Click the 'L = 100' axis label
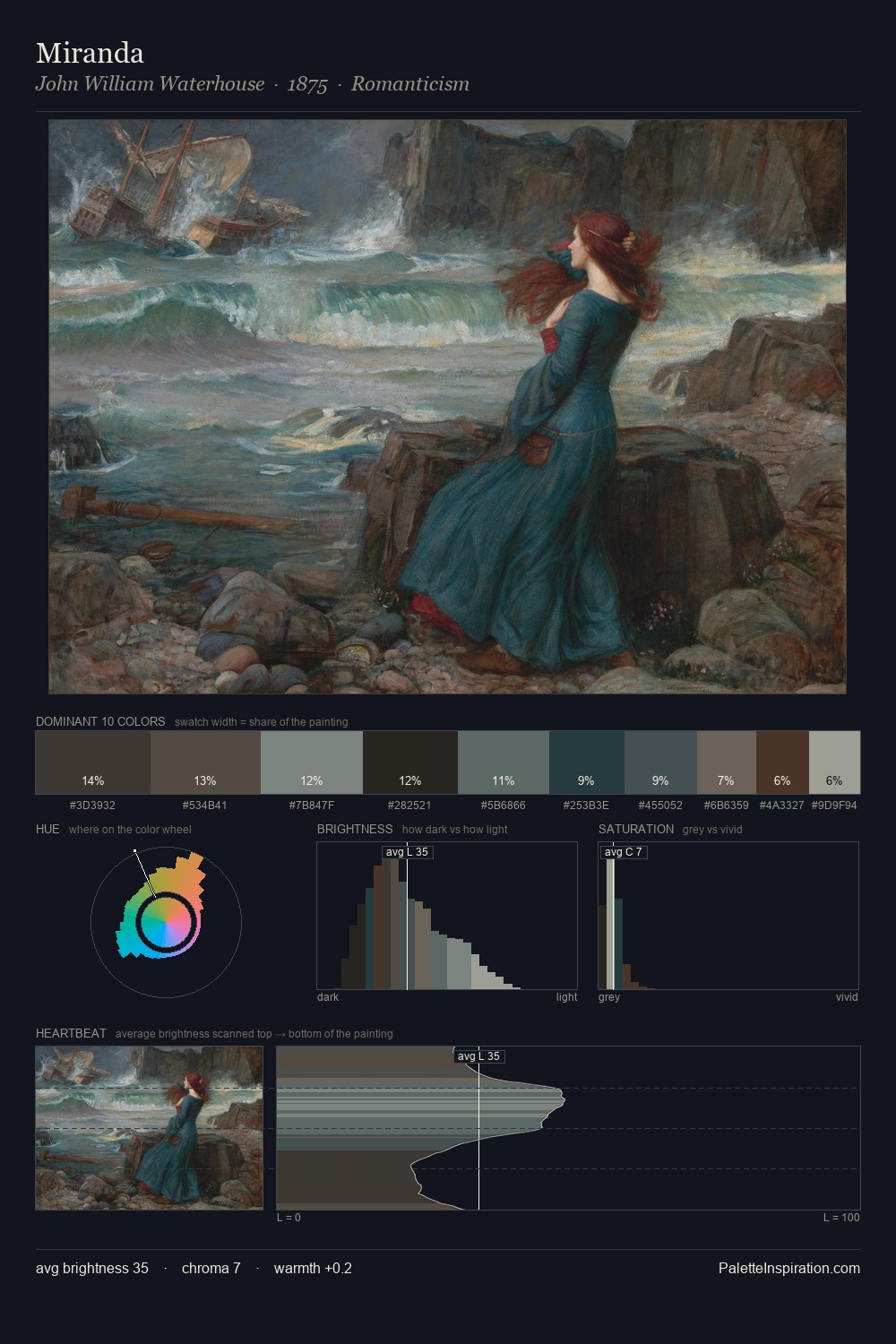The image size is (896, 1344). [x=842, y=1218]
